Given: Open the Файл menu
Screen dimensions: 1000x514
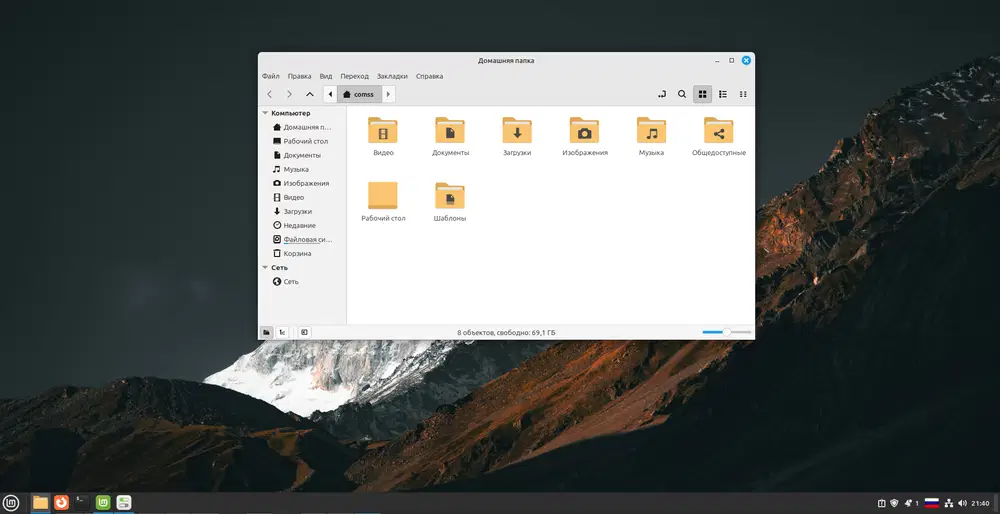Looking at the screenshot, I should (270, 76).
